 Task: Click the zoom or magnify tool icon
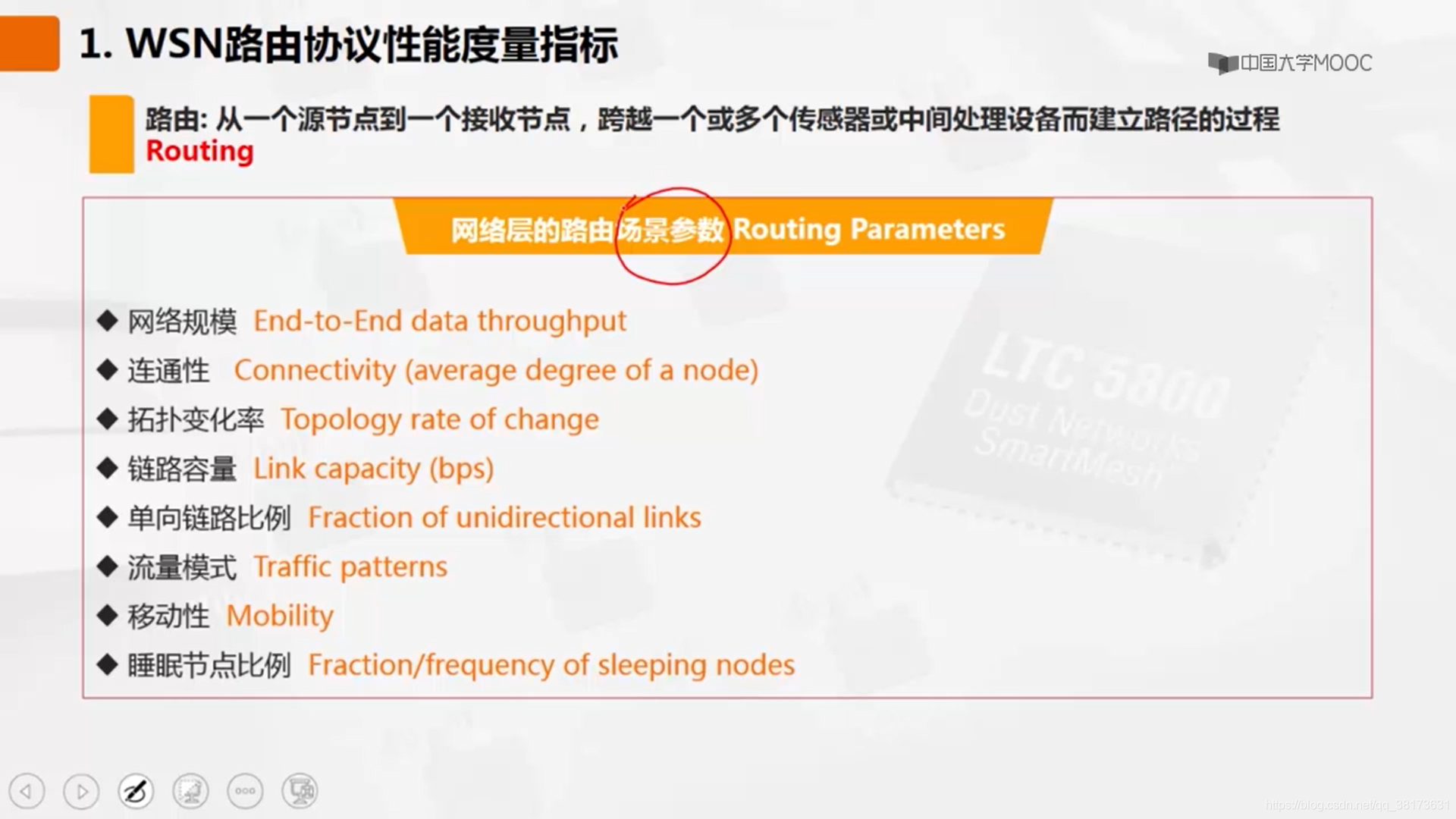(x=190, y=790)
